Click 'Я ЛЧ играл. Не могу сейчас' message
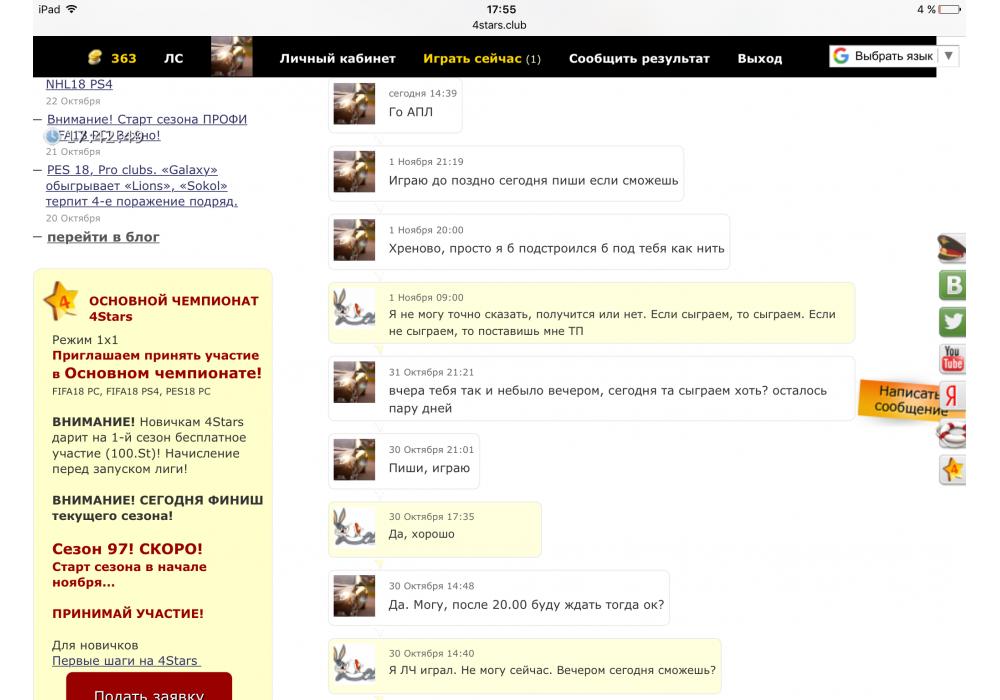Viewport: 1000px width, 700px height. click(552, 670)
